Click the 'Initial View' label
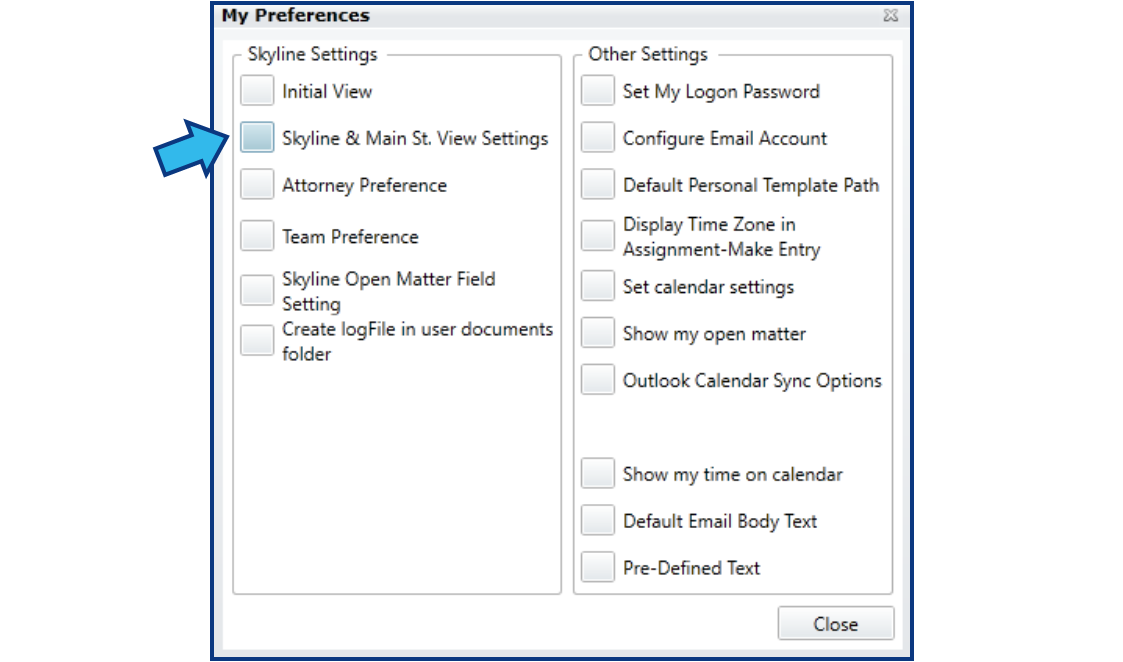Screen dimensions: 1123x662 pyautogui.click(x=327, y=92)
